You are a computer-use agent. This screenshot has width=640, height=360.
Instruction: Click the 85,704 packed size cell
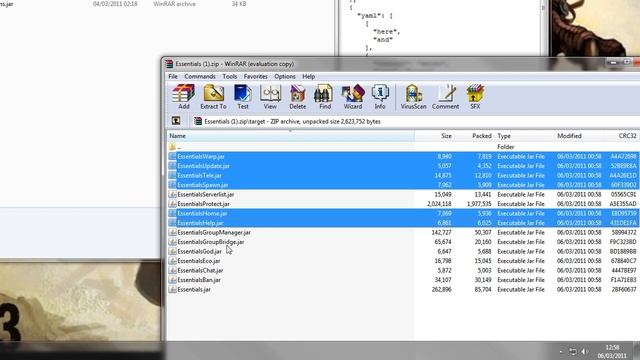click(x=482, y=289)
